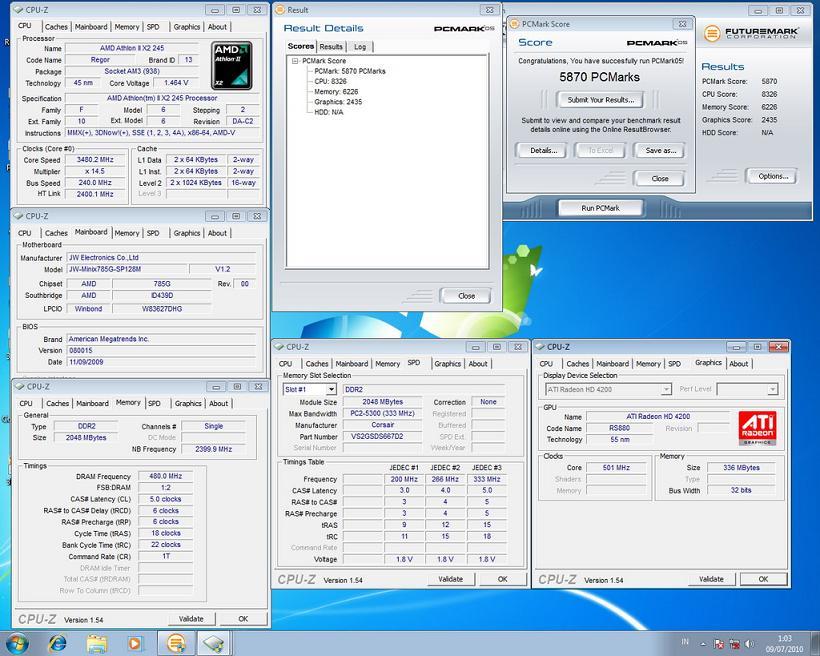This screenshot has height=656, width=820.
Task: Click the Options... button
Action: (772, 176)
